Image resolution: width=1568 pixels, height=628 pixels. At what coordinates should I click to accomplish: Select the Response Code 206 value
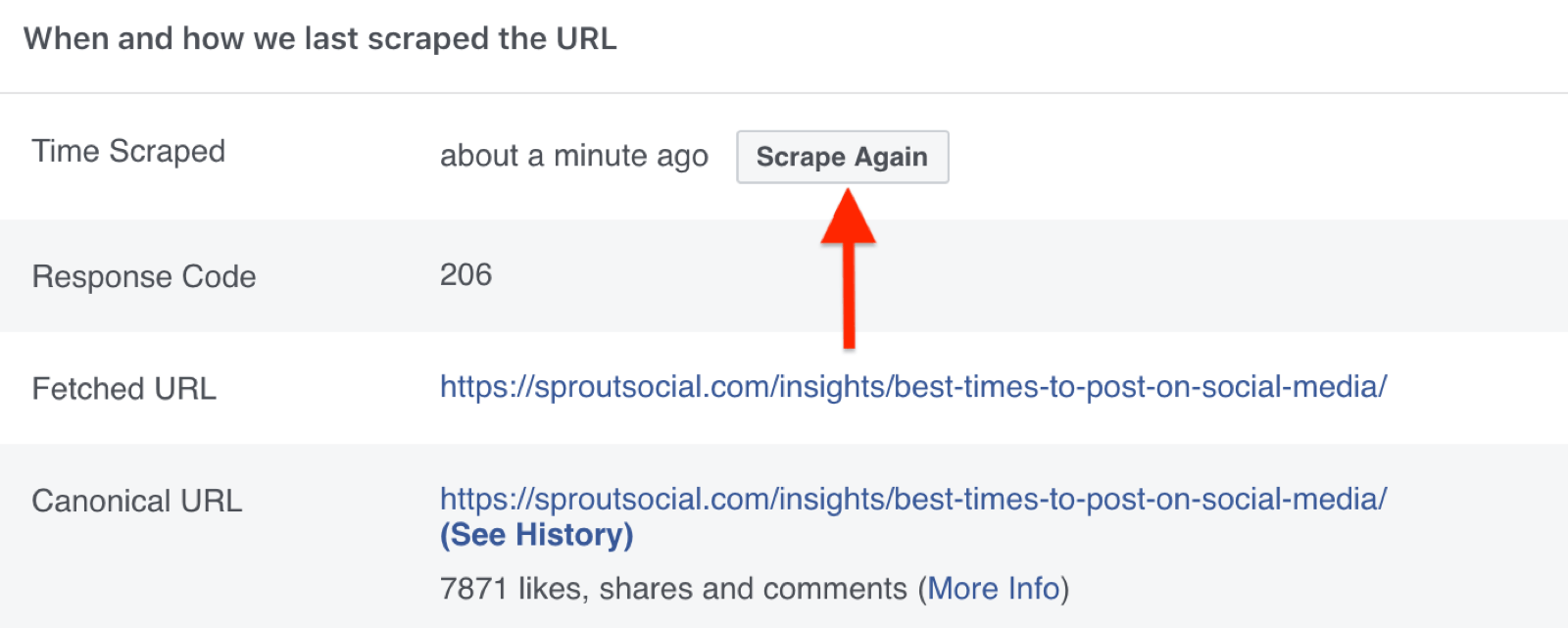coord(466,275)
